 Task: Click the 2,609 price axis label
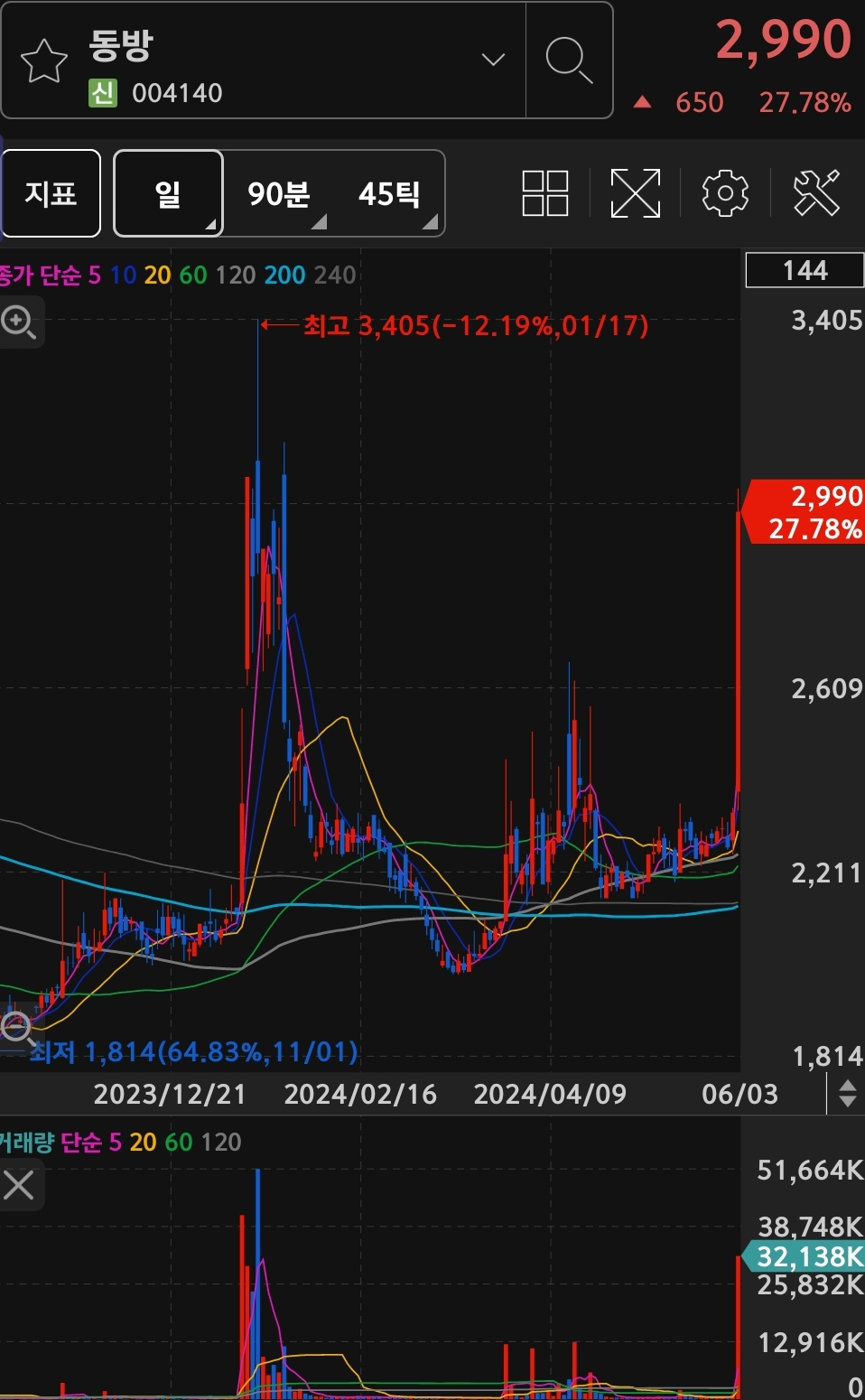coord(827,689)
